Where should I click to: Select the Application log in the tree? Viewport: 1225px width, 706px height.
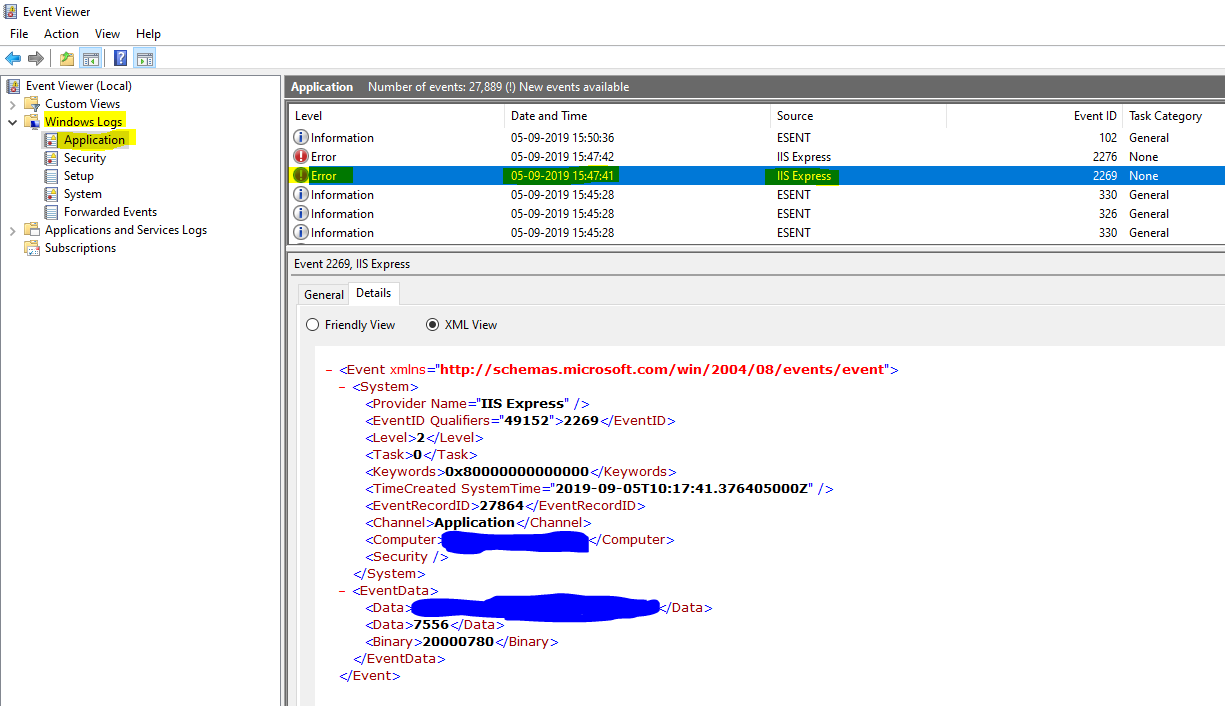coord(94,140)
